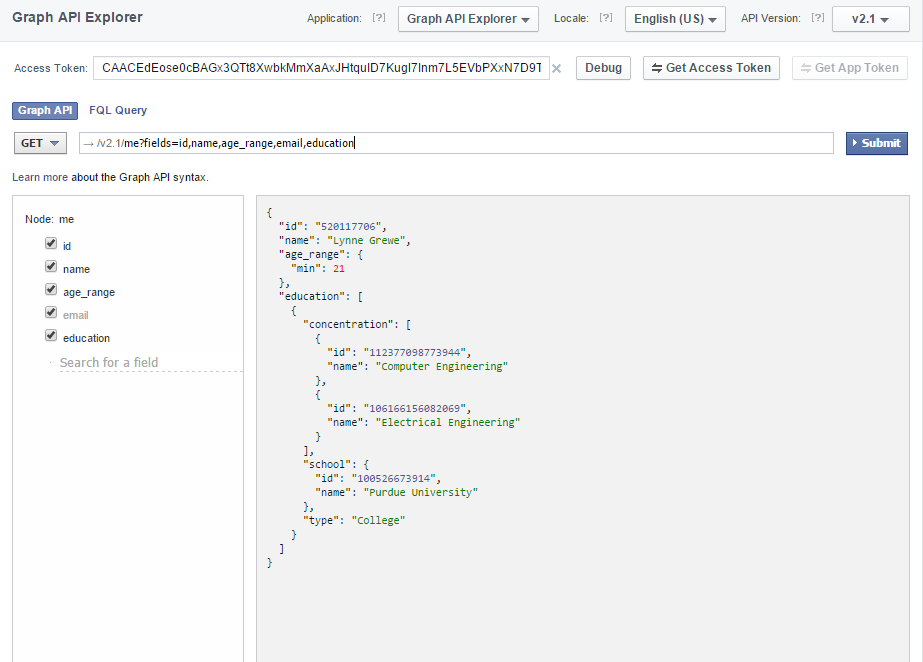Open the GET method dropdown

pyautogui.click(x=40, y=143)
